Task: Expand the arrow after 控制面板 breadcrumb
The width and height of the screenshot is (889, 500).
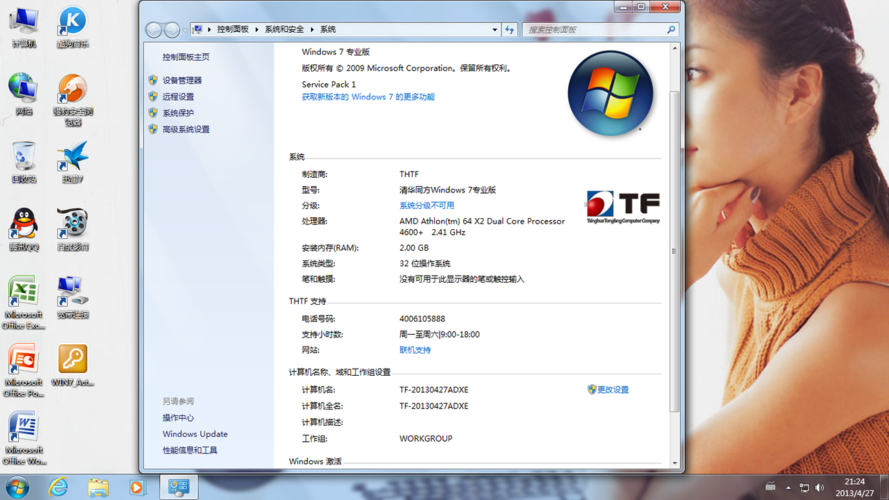Action: coord(257,29)
